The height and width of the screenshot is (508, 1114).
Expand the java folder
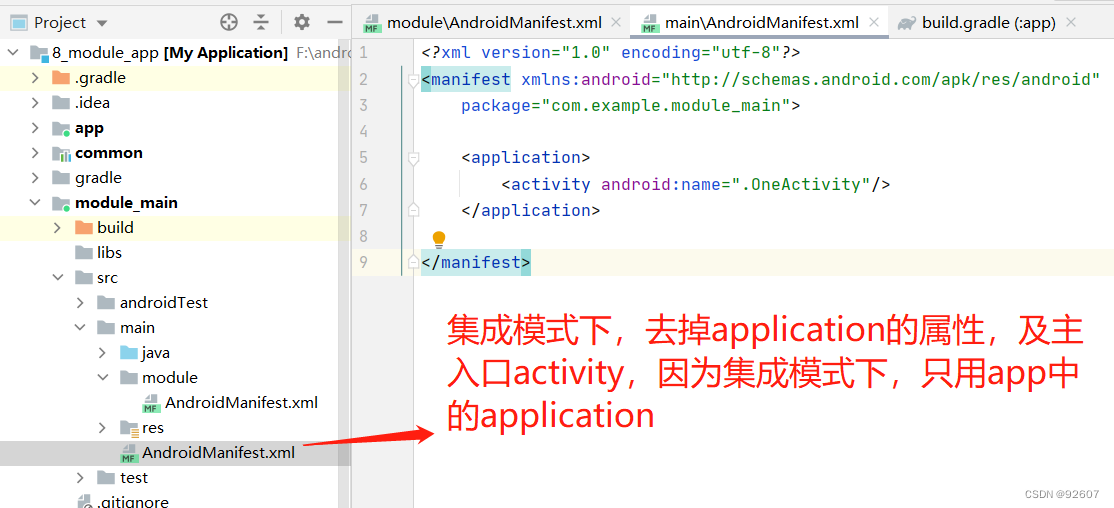pos(103,352)
